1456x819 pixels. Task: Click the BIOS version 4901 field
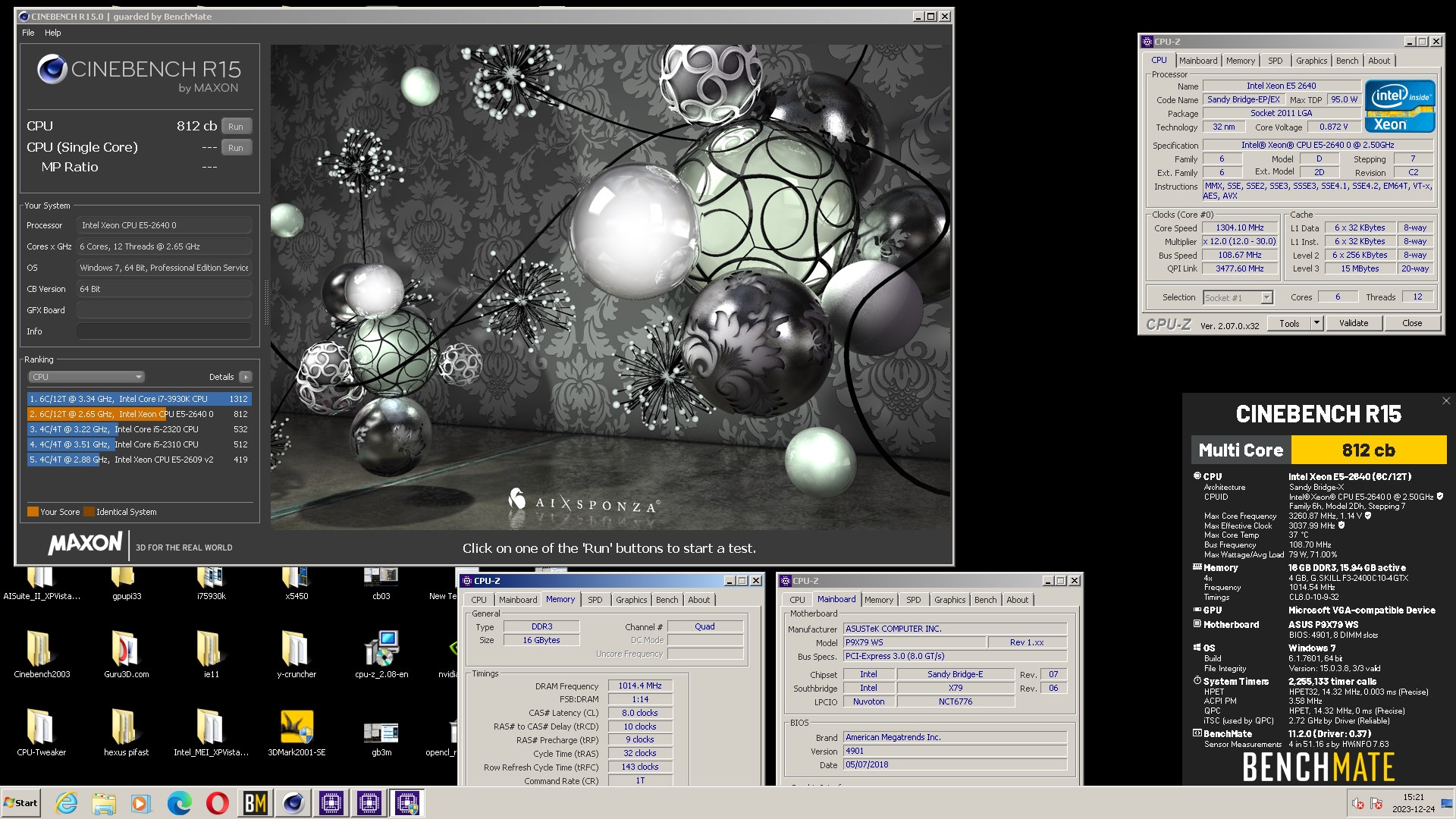click(x=955, y=751)
